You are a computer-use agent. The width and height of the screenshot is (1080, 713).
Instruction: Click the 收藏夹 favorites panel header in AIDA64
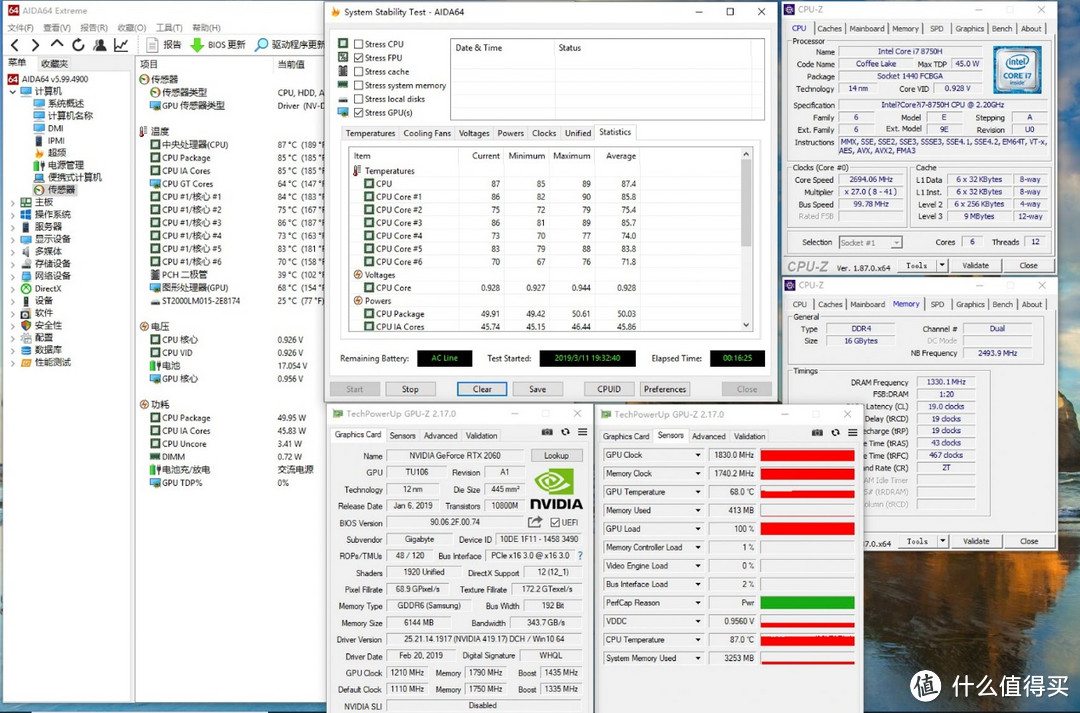(54, 63)
